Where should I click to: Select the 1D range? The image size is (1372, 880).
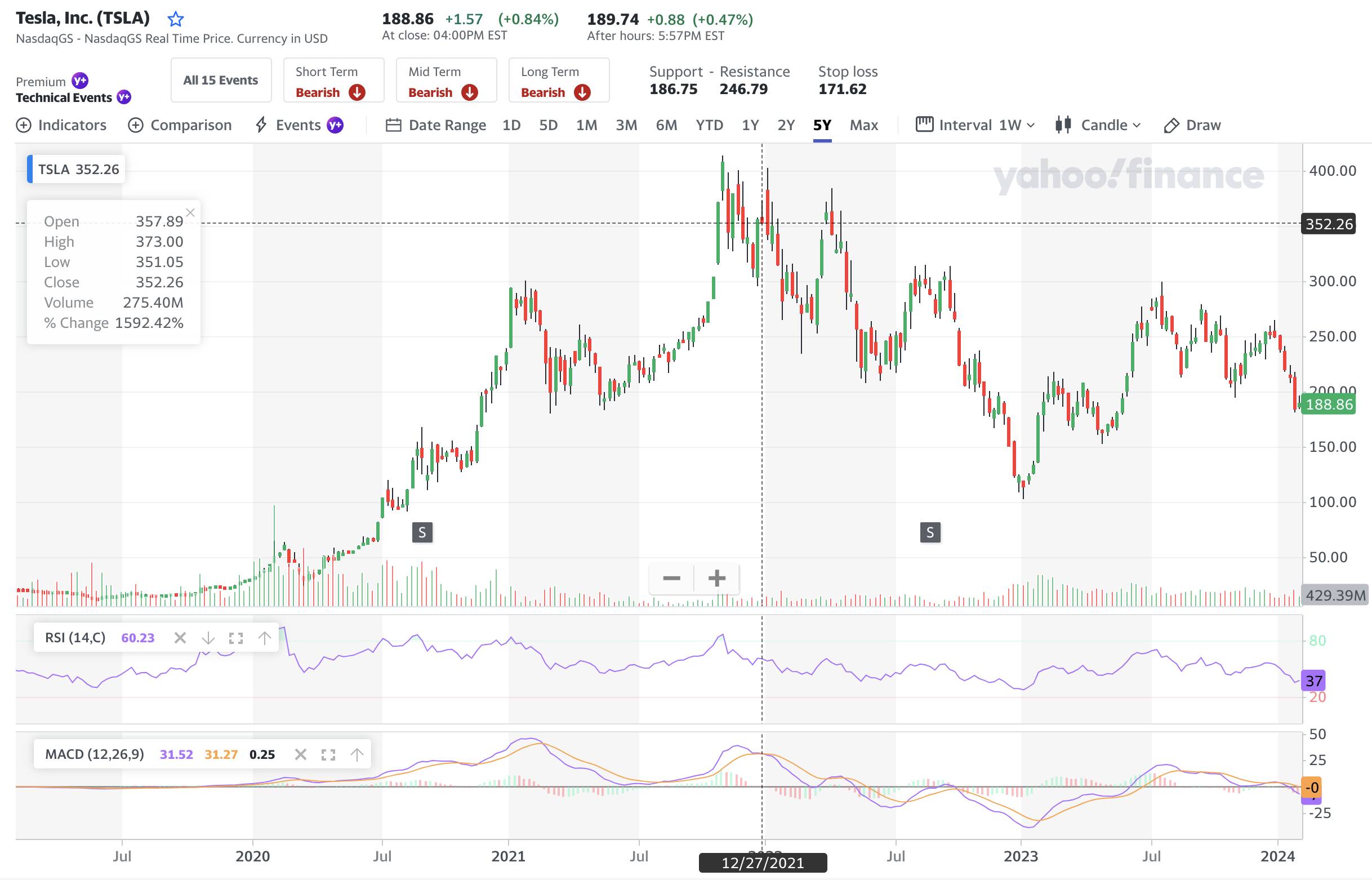click(511, 125)
